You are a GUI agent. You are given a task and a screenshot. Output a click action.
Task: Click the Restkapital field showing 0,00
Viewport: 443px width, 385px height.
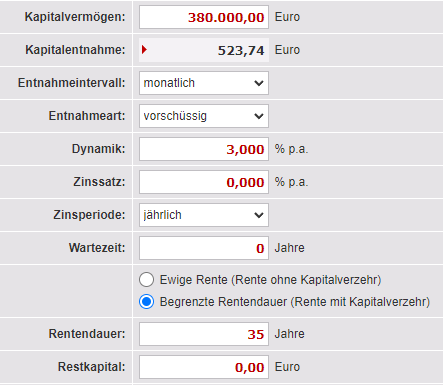click(x=204, y=367)
